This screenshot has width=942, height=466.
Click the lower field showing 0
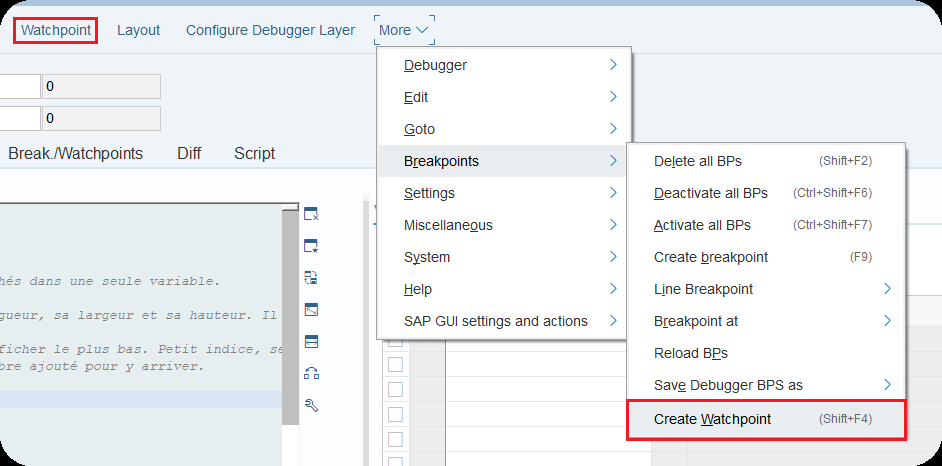[101, 118]
